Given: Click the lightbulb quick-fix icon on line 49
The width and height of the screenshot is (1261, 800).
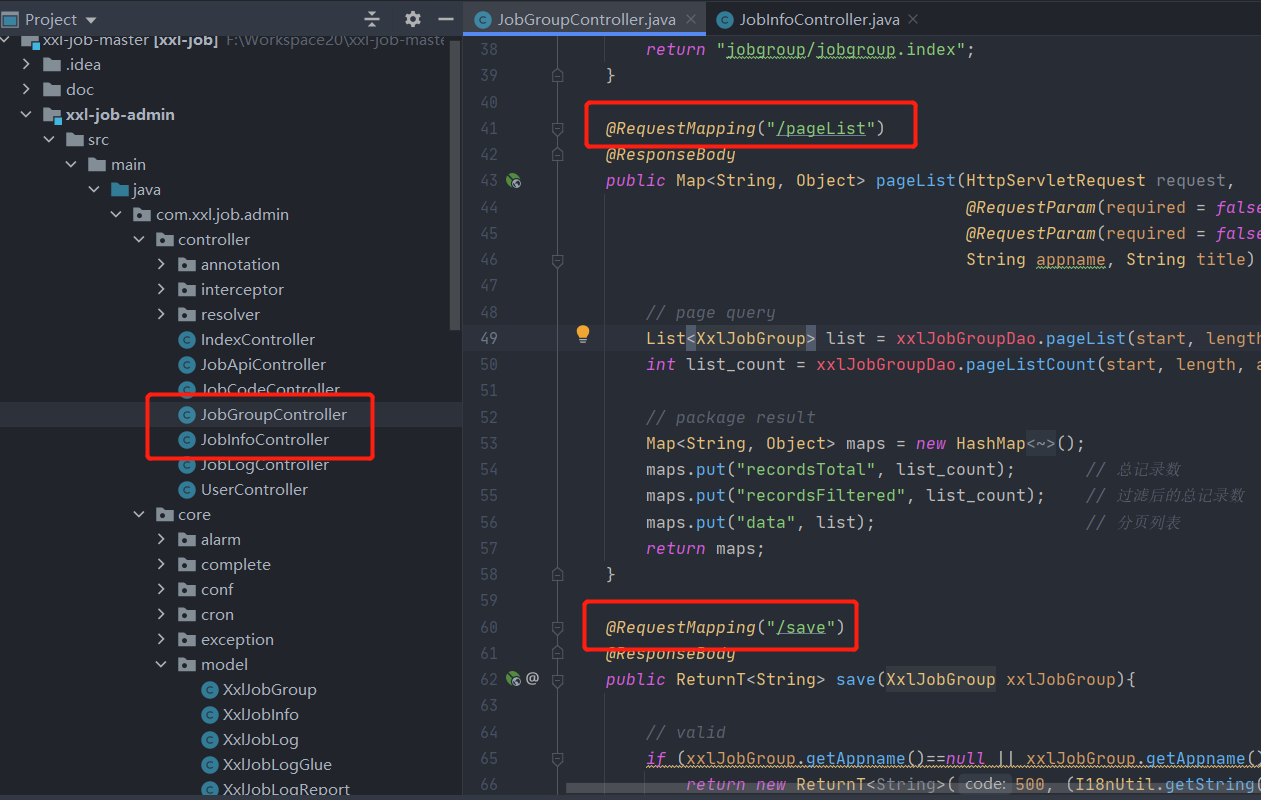Looking at the screenshot, I should tap(583, 335).
